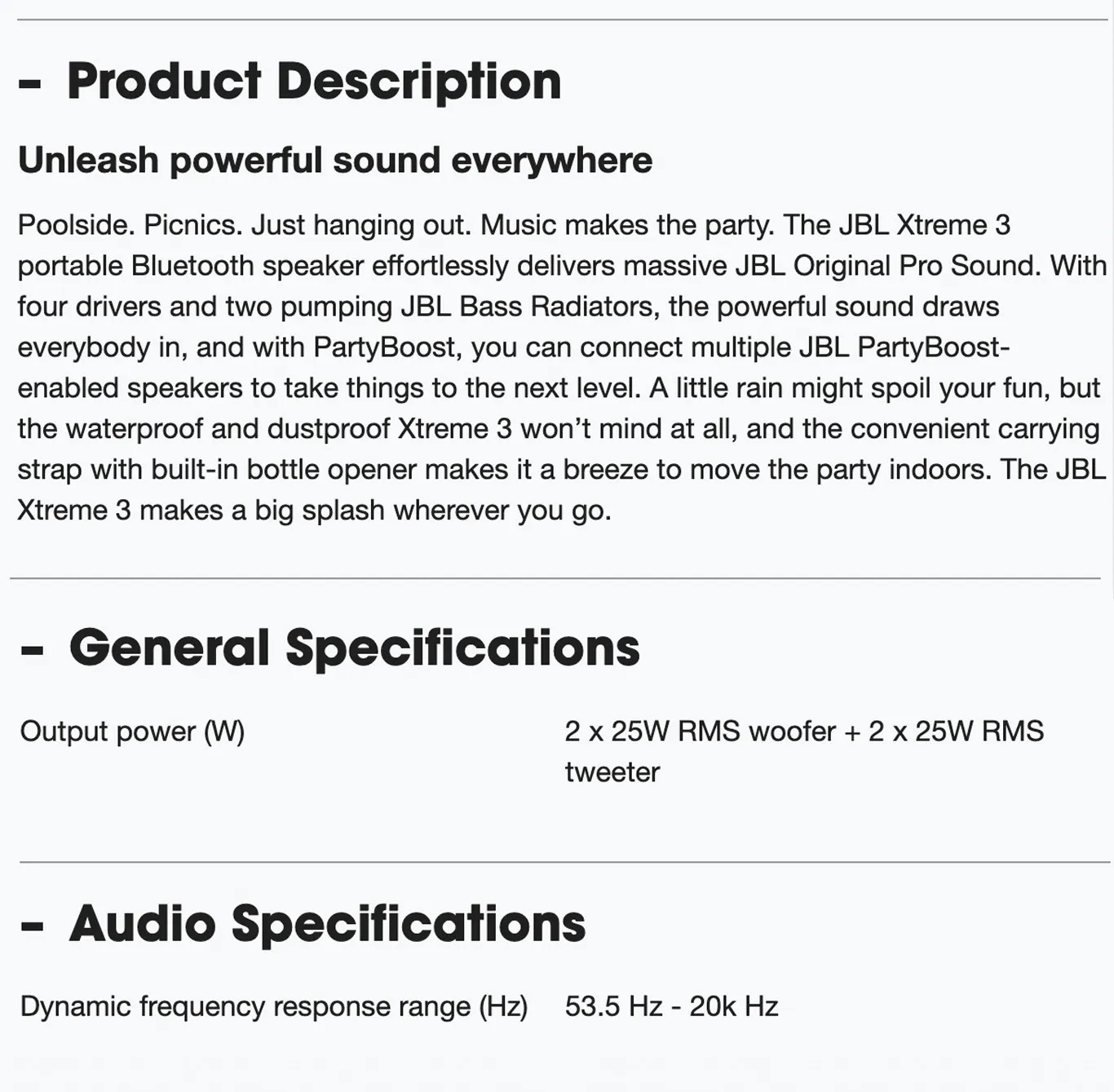Click 'JBL Bass Radiators' in the paragraph
This screenshot has height=1092, width=1114.
pos(526,307)
